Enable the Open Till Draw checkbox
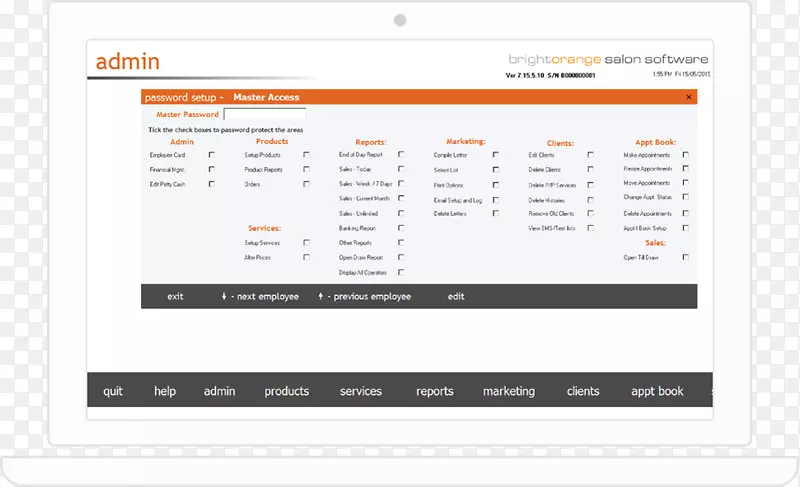Screen dimensions: 800x487 pyautogui.click(x=685, y=257)
